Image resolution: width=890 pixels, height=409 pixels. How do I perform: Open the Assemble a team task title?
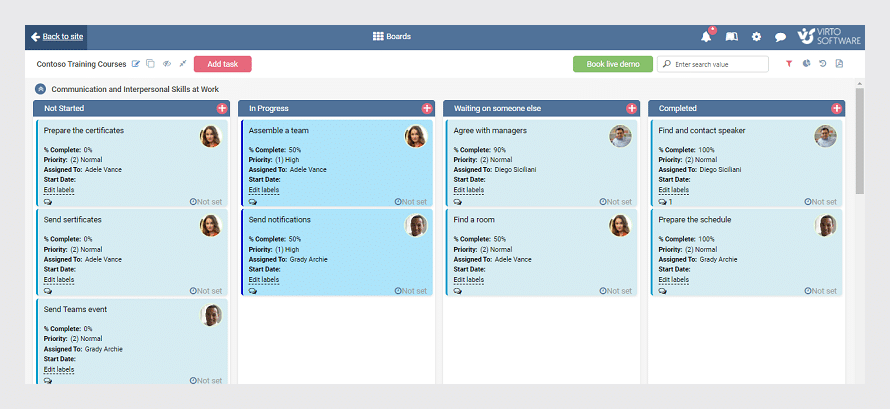point(279,130)
